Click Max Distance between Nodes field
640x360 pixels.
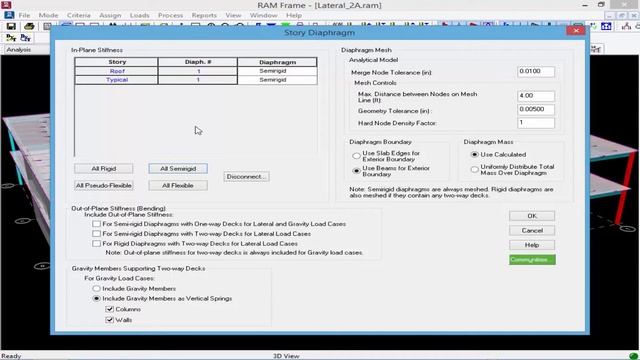[536, 96]
